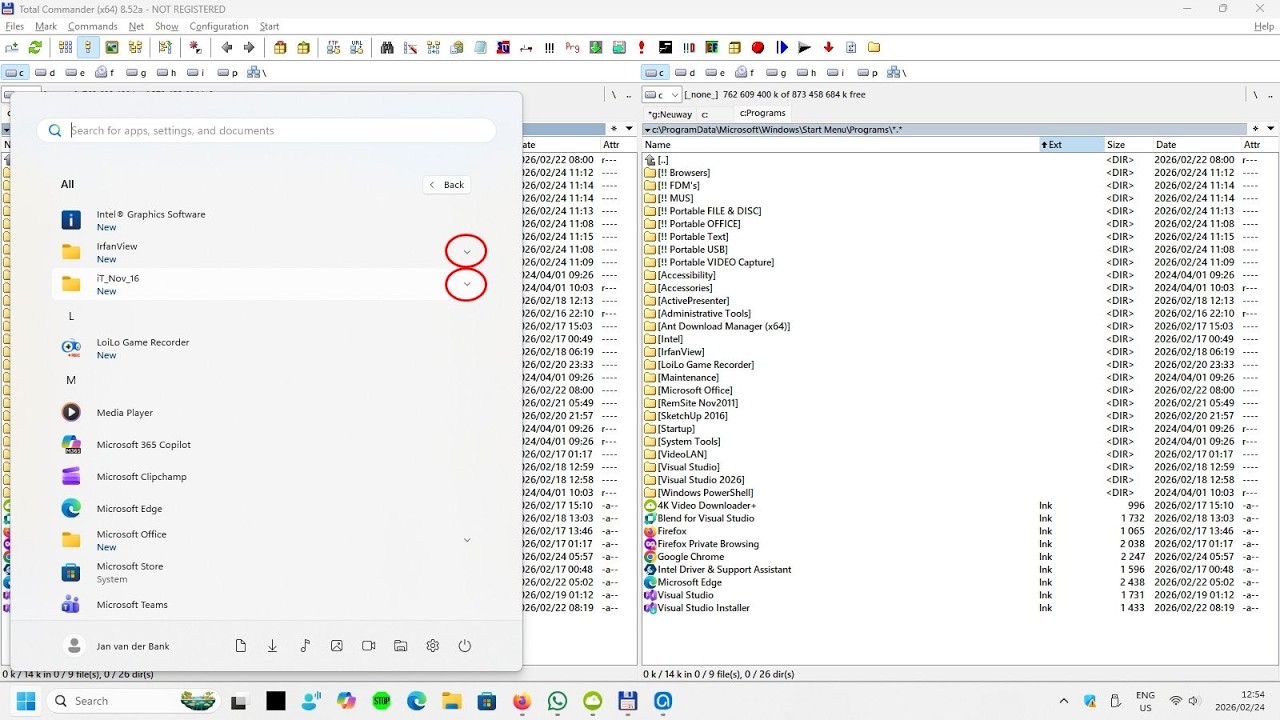Viewport: 1280px width, 720px height.
Task: Open File Explorer icon in Start footer
Action: pos(400,646)
